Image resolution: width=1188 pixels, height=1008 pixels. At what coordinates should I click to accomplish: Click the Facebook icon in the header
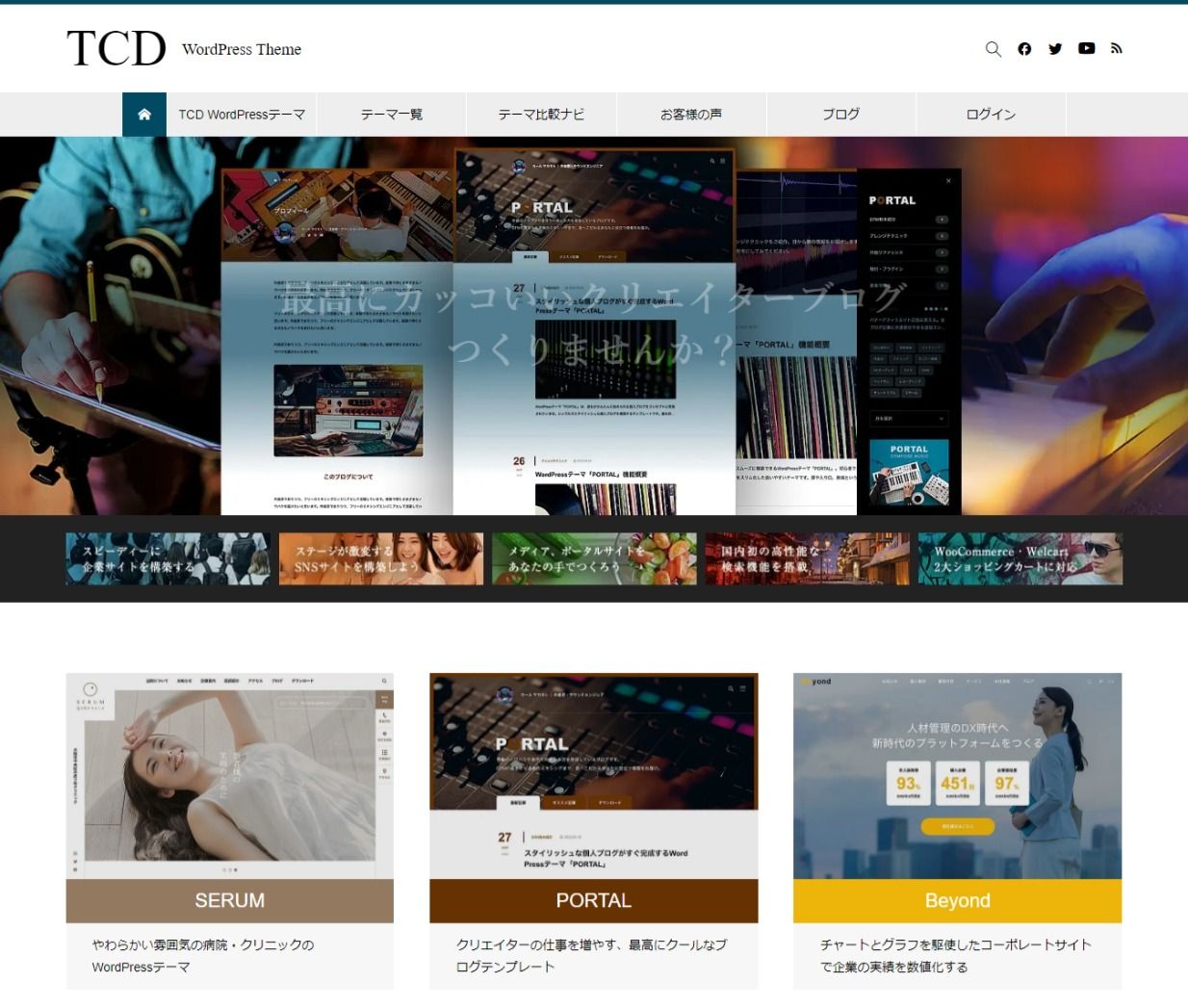point(1024,48)
